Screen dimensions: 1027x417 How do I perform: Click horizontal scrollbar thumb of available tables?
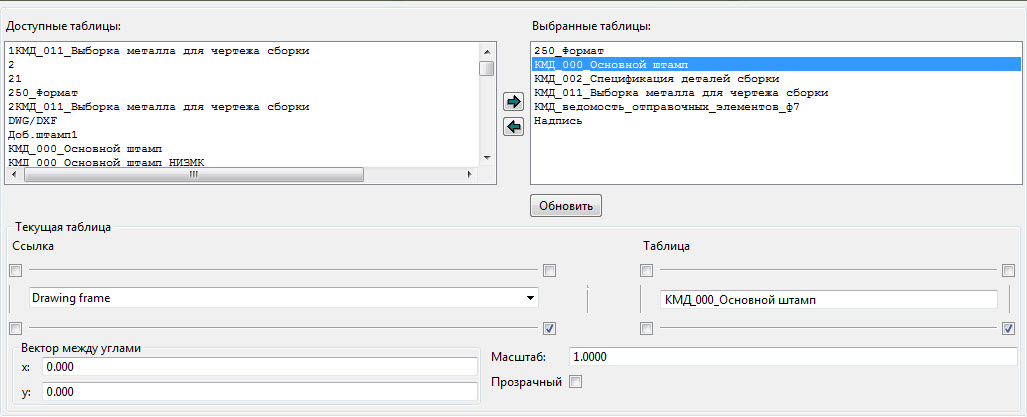(x=195, y=175)
